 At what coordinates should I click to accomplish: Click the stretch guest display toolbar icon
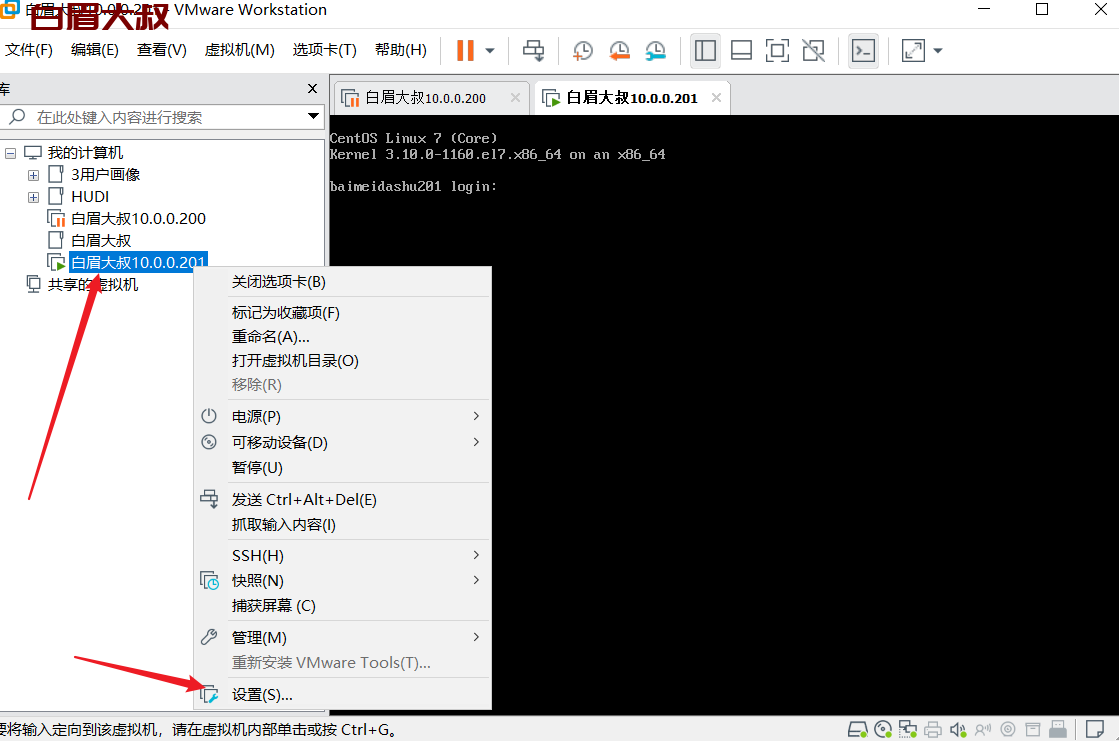click(x=913, y=51)
